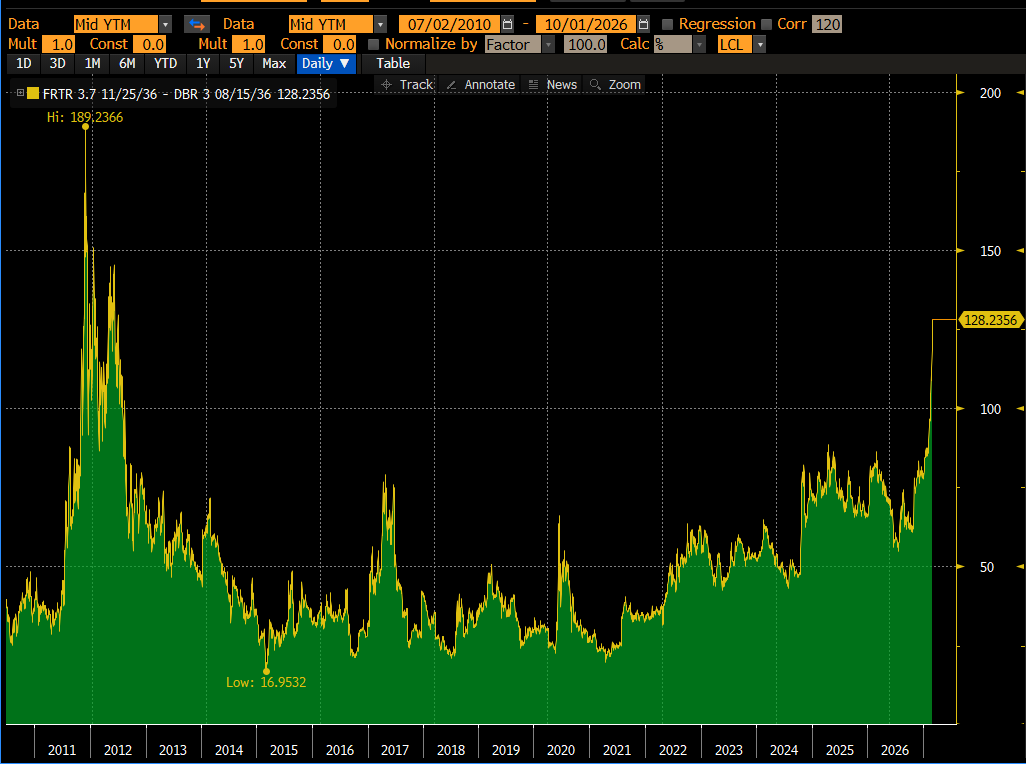Expand the legend plus box
Image resolution: width=1026 pixels, height=764 pixels.
click(x=20, y=93)
